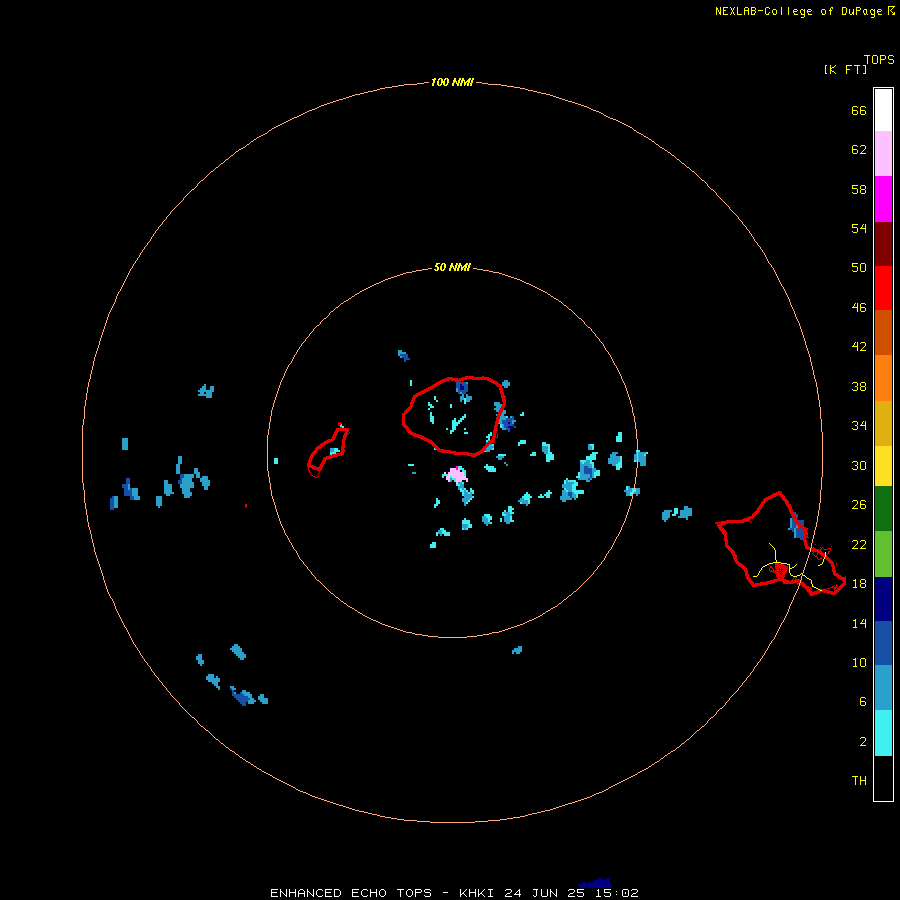Click the gold legend swatch near 34
The height and width of the screenshot is (900, 900).
[x=883, y=423]
